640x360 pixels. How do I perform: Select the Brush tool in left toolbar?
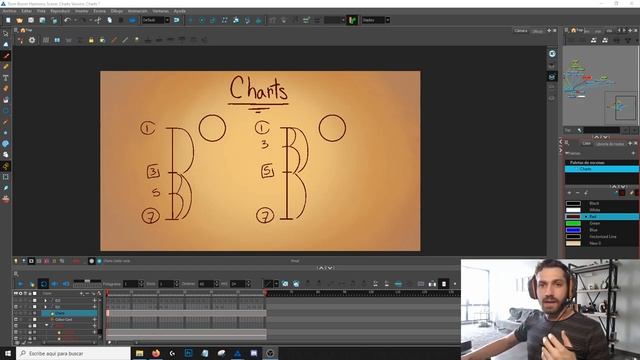click(x=6, y=56)
